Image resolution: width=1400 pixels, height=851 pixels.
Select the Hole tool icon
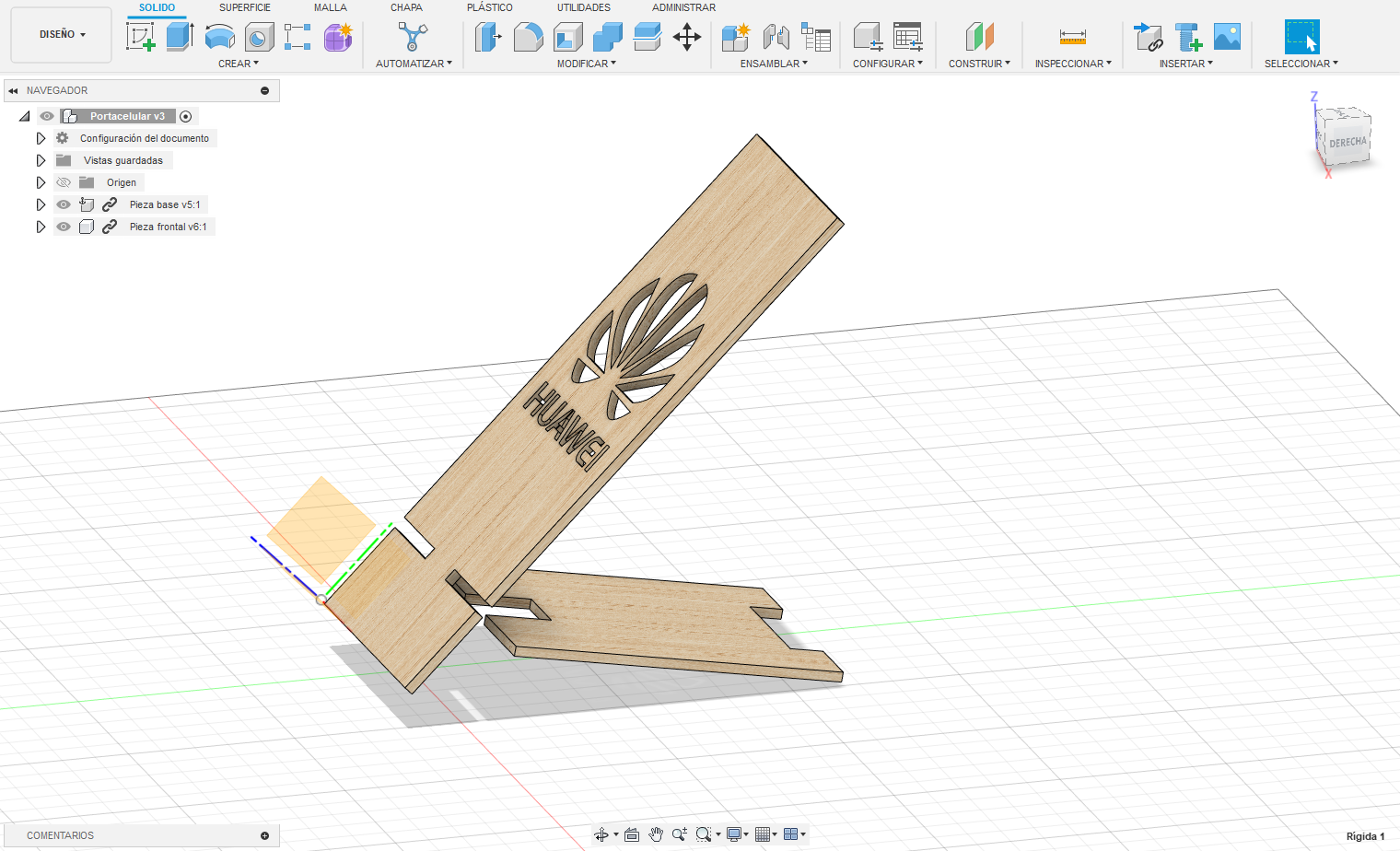[259, 37]
